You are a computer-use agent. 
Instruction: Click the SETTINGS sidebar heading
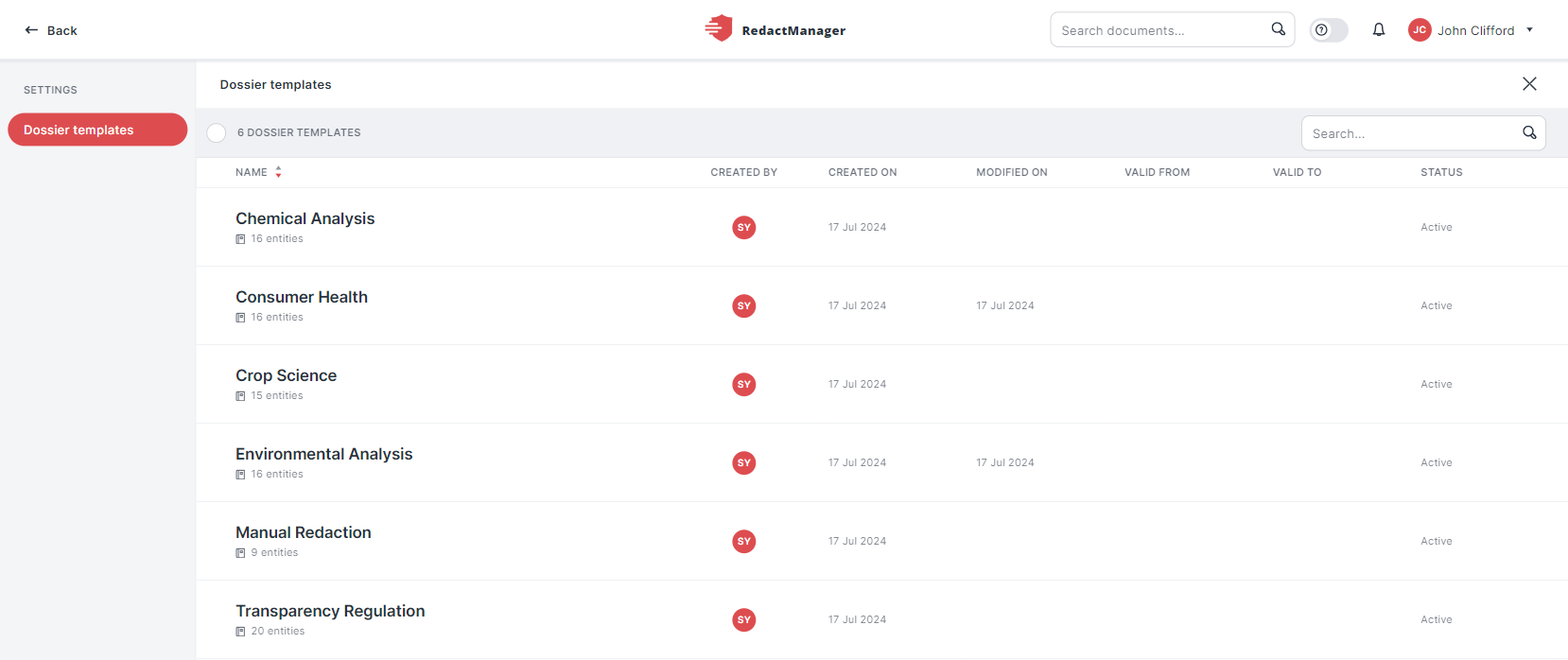[50, 90]
